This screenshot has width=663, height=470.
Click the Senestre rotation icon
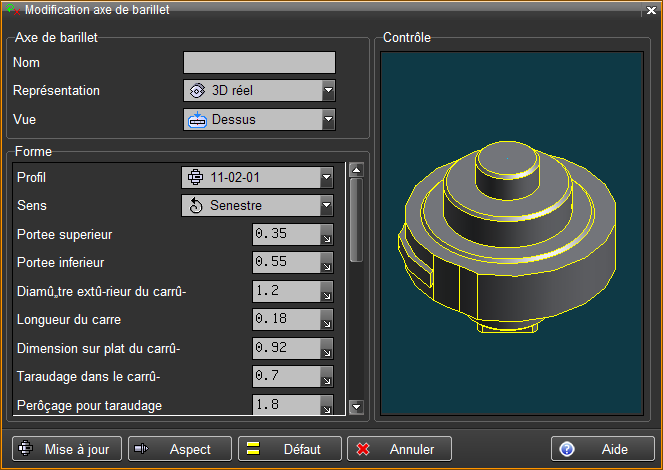pos(196,206)
